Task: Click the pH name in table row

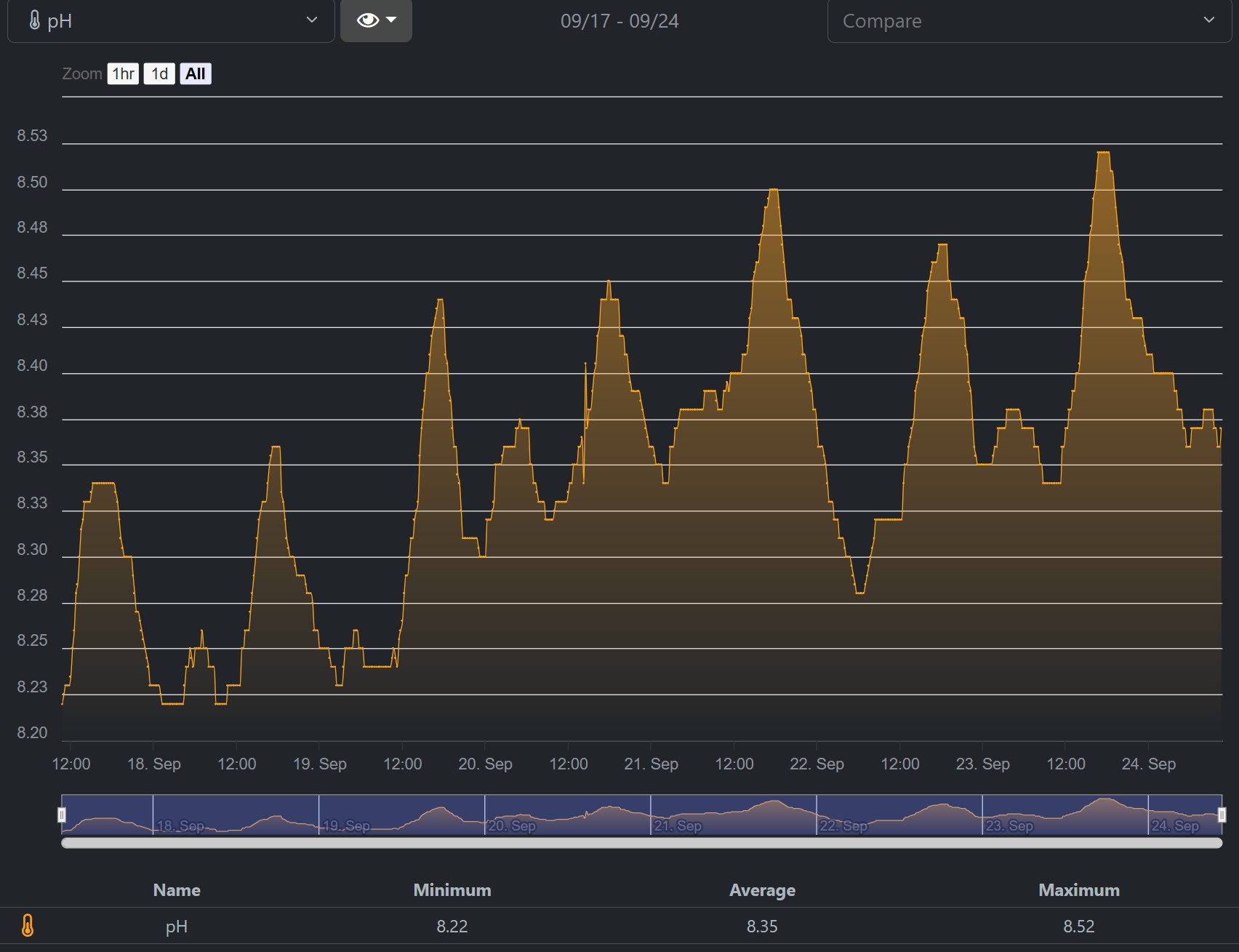Action: (177, 927)
